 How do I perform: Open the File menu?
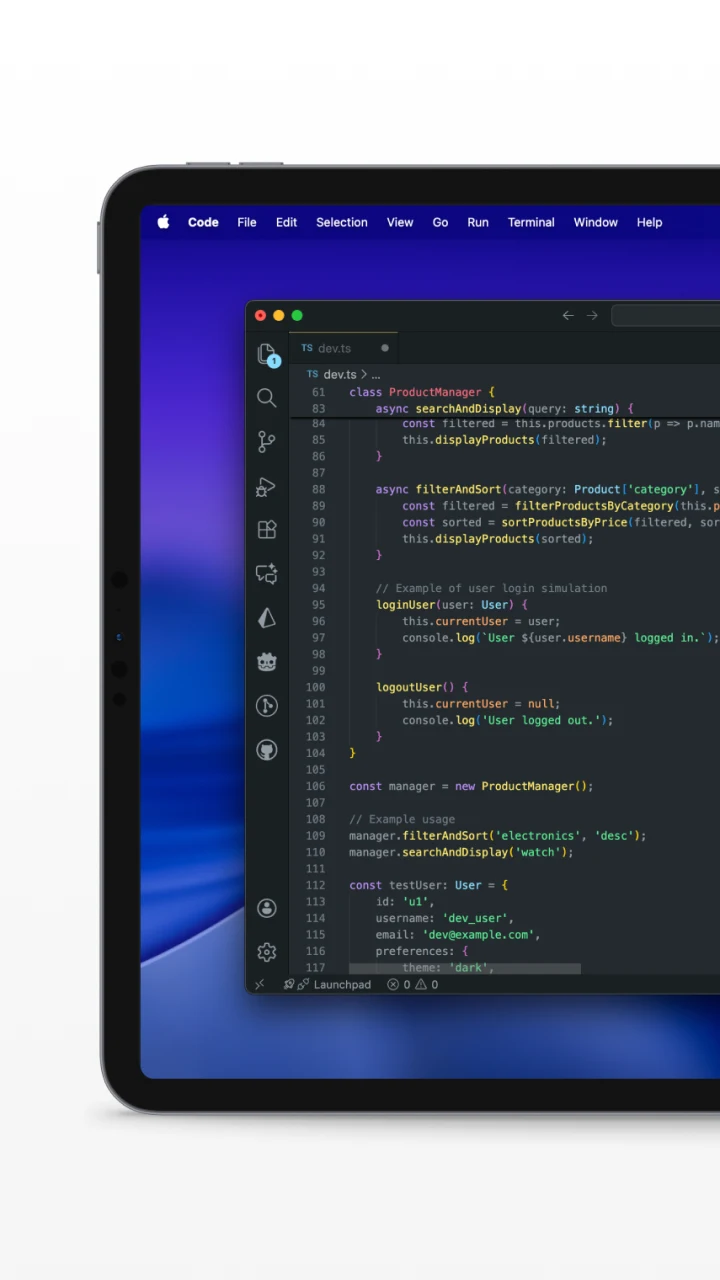pyautogui.click(x=247, y=222)
